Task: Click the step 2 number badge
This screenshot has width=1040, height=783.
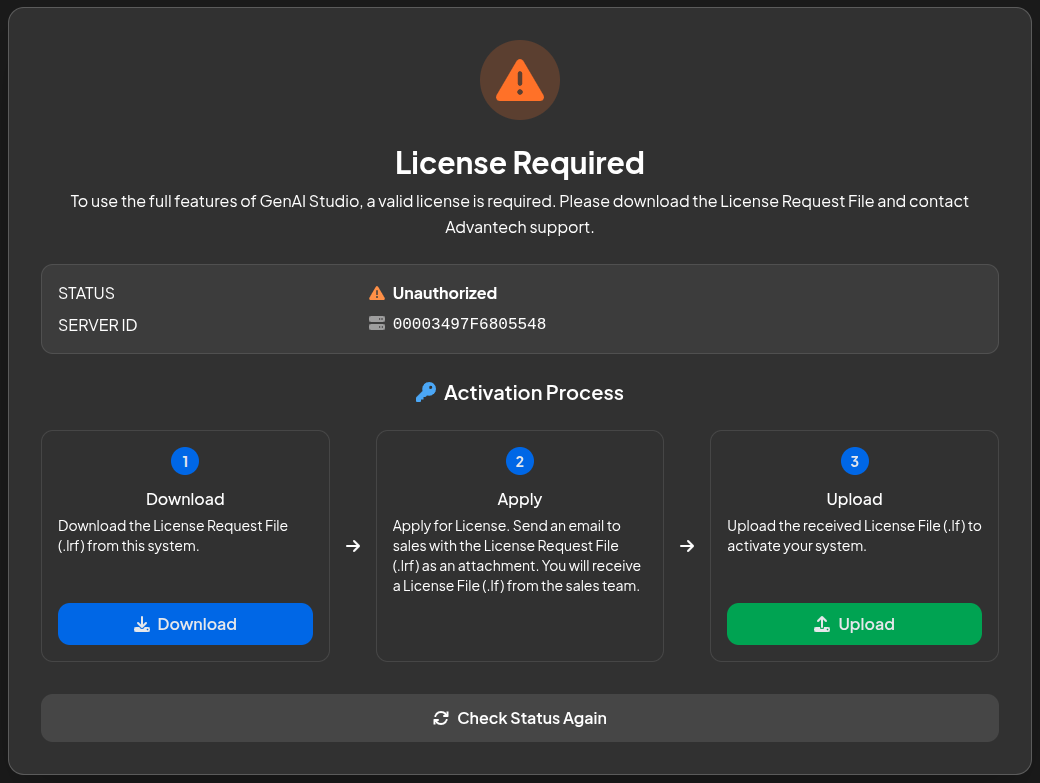Action: 520,461
